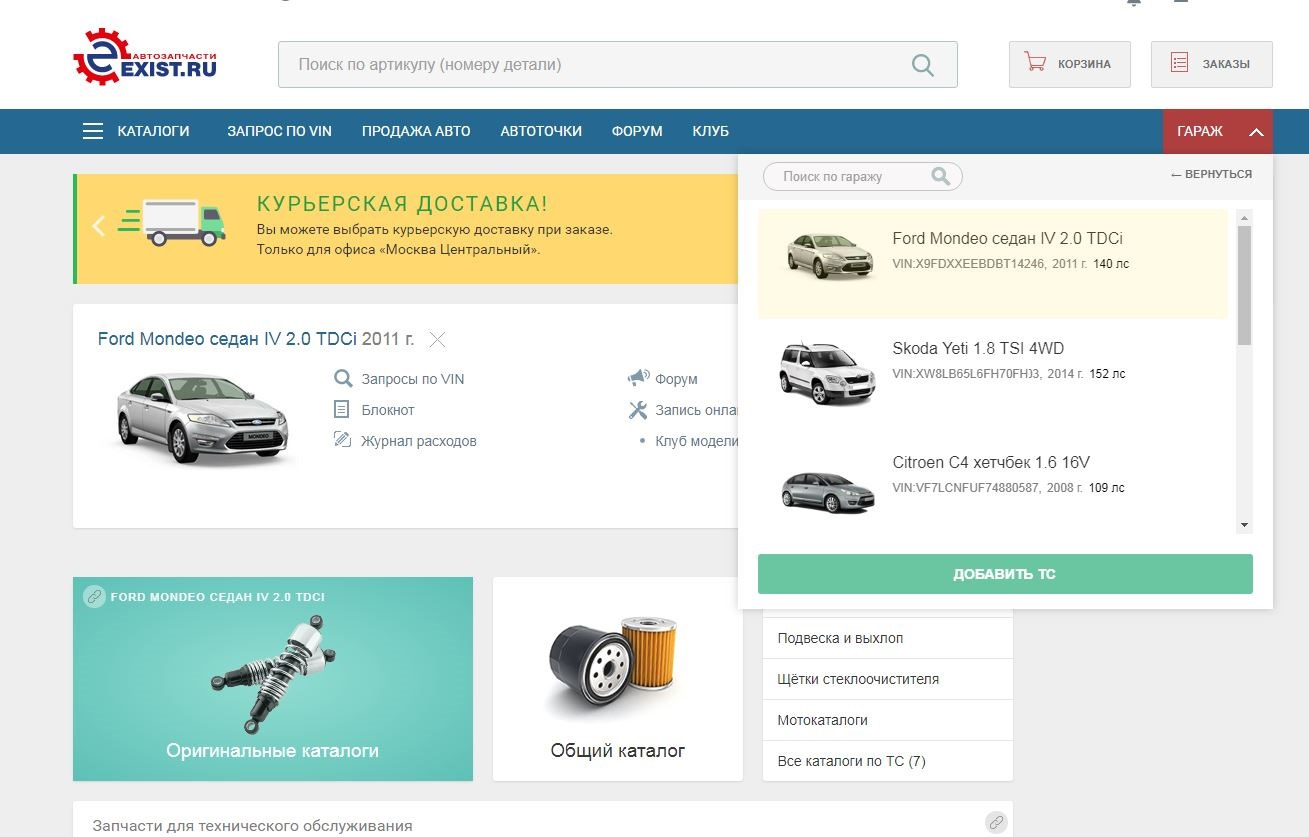1309x837 pixels.
Task: Click the garage list scroll down arrow
Action: (x=1244, y=525)
